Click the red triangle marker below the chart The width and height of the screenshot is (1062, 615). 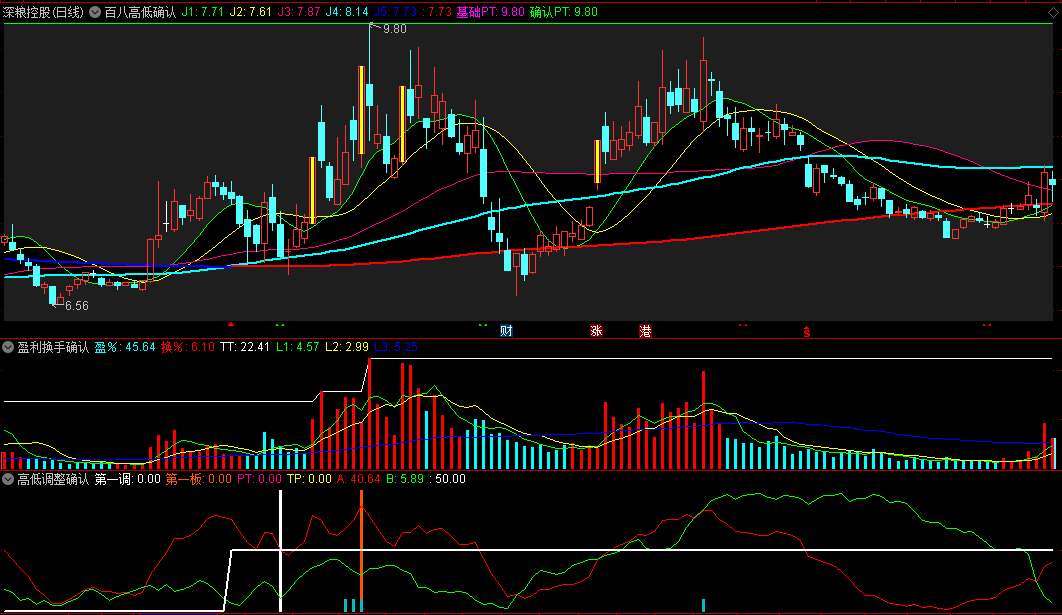(231, 325)
